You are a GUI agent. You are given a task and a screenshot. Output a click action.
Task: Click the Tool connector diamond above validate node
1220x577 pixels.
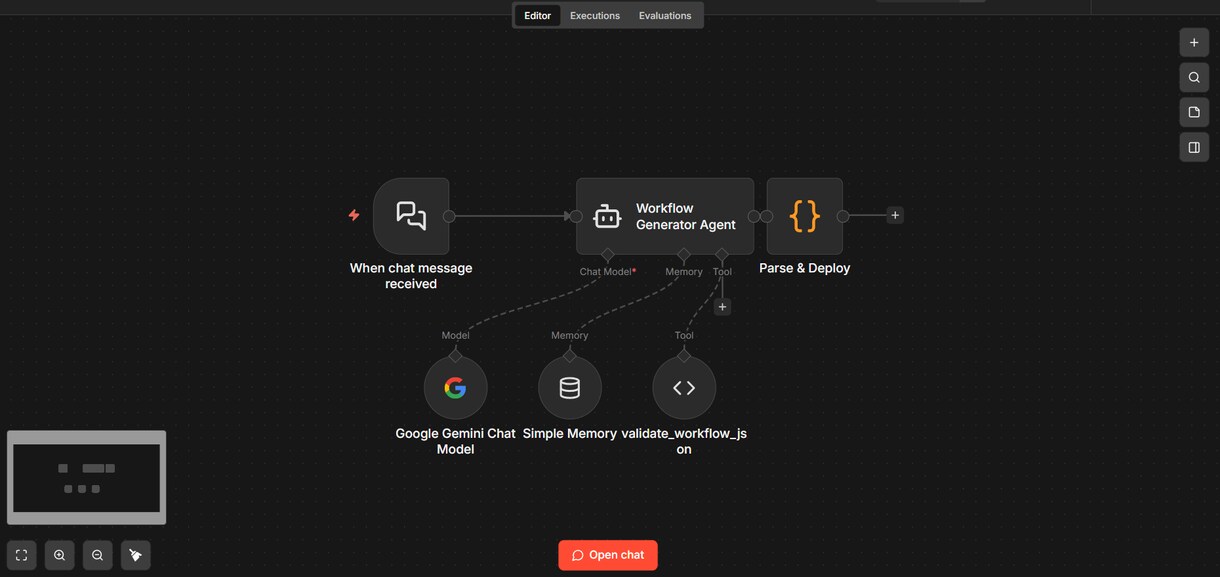tap(684, 355)
